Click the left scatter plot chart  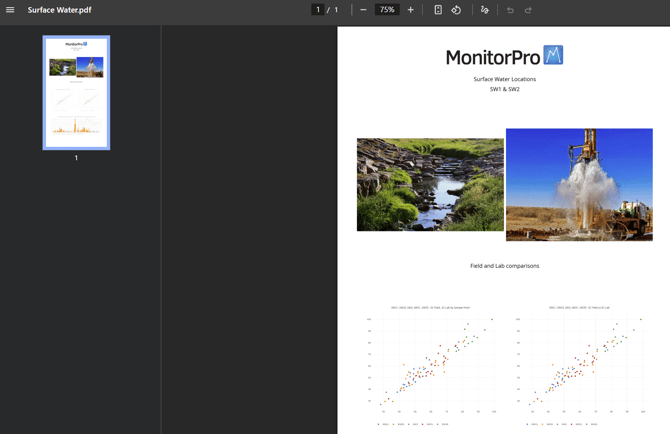coord(430,365)
